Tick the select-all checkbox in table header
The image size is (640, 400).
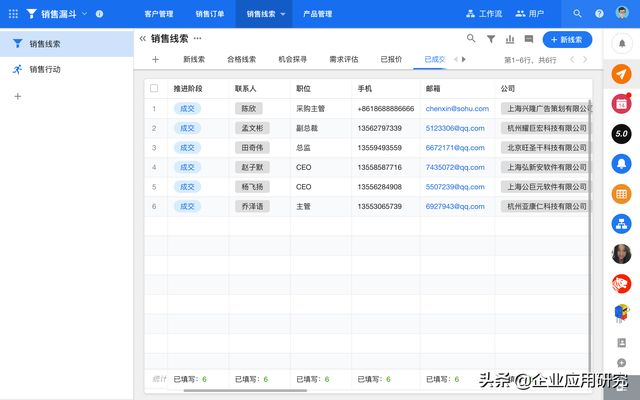[x=154, y=88]
